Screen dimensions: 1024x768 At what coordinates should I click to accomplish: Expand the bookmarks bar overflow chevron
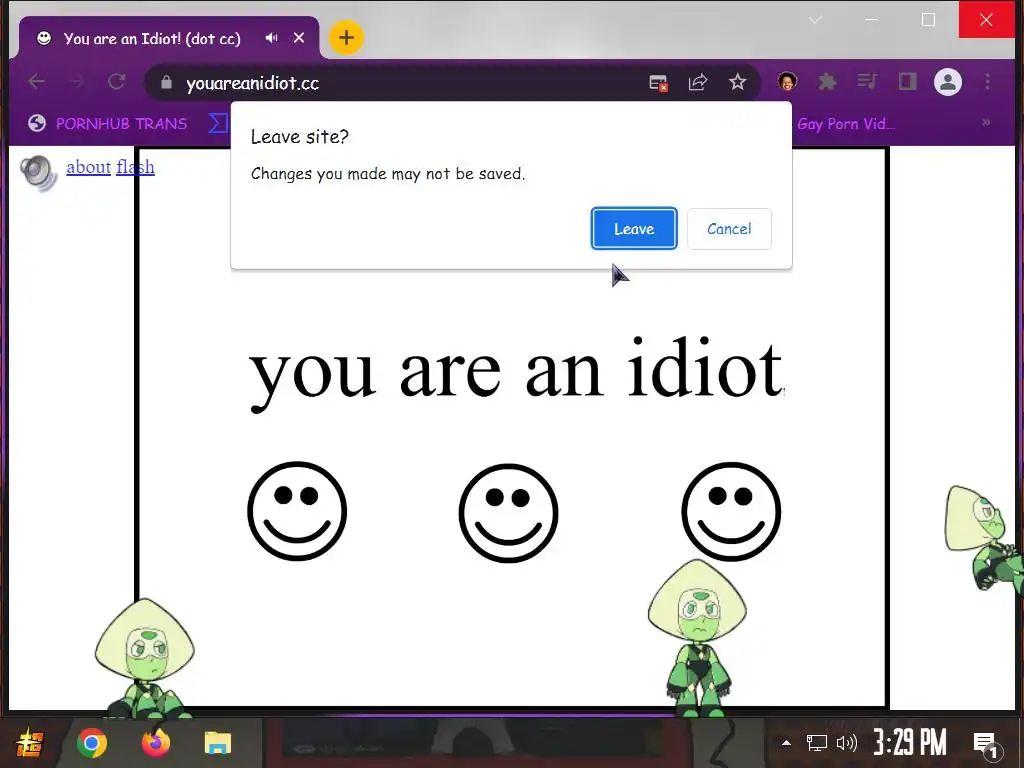(x=985, y=122)
